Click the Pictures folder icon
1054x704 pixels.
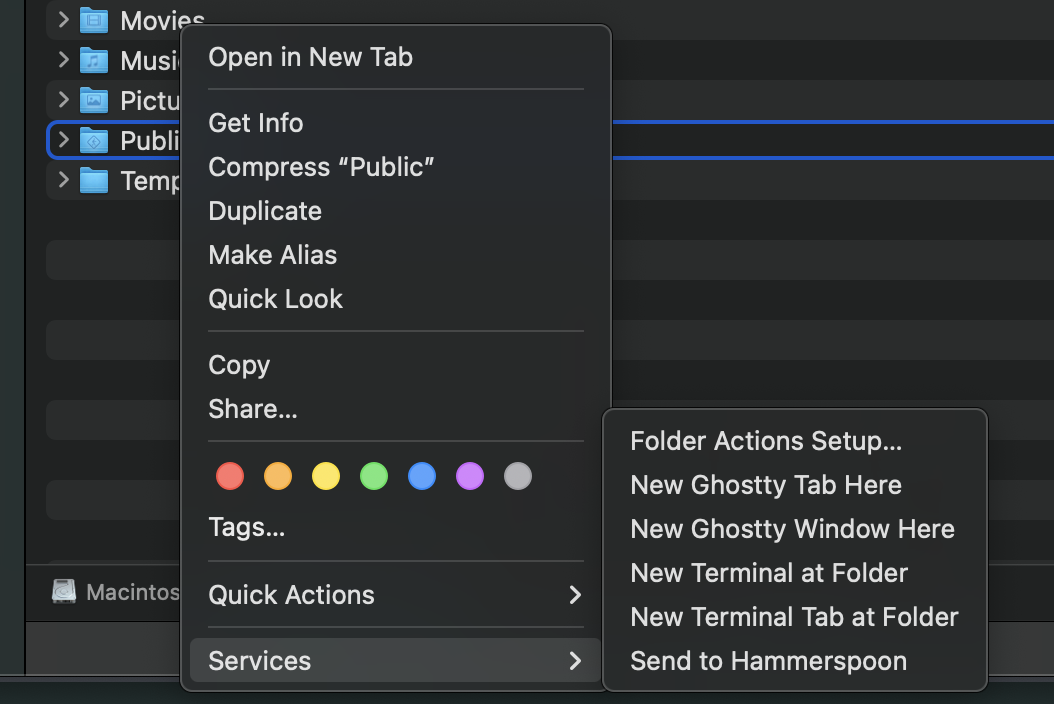point(94,100)
